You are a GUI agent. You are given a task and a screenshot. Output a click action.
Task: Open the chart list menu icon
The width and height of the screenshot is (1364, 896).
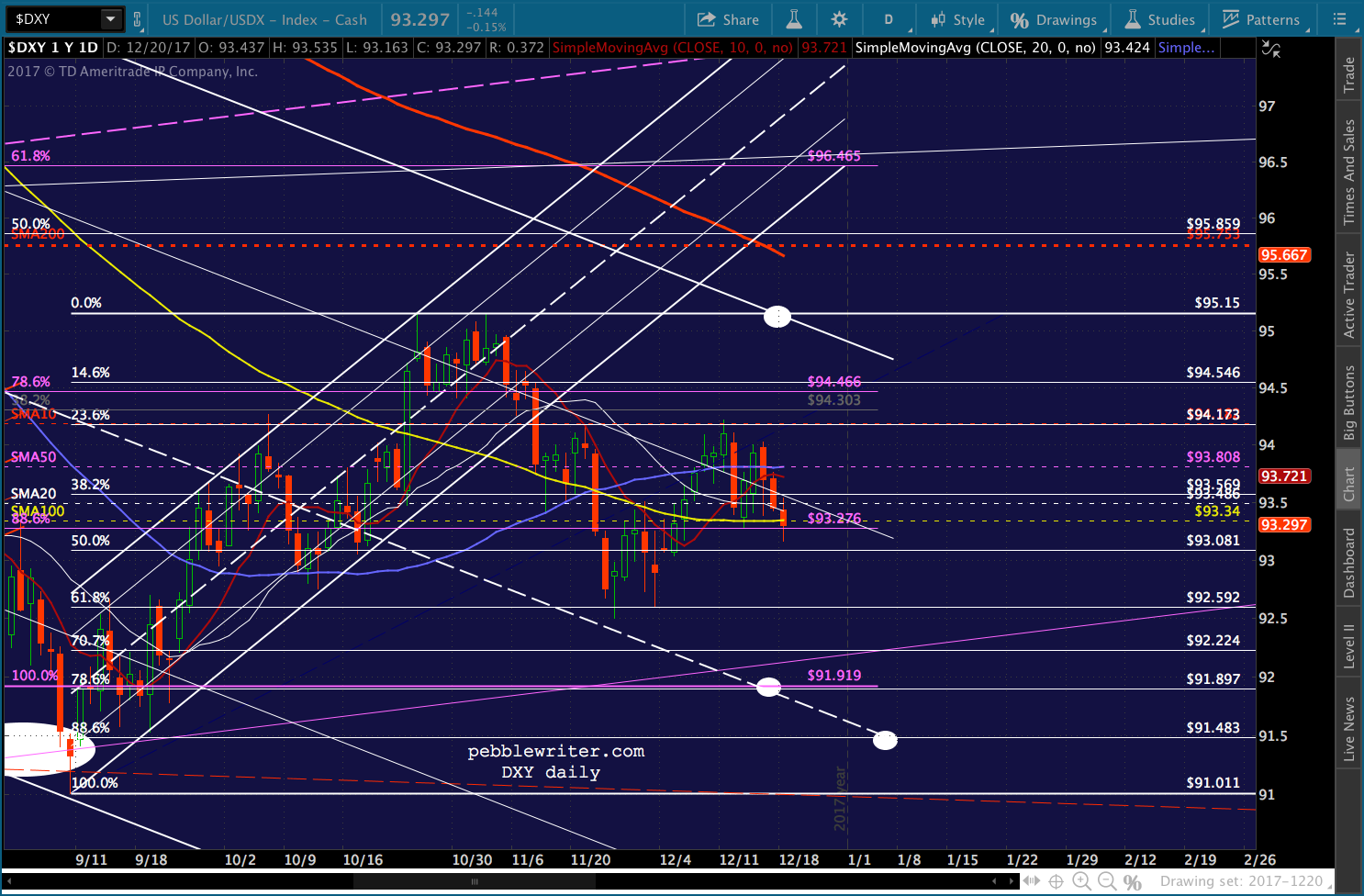(1340, 19)
